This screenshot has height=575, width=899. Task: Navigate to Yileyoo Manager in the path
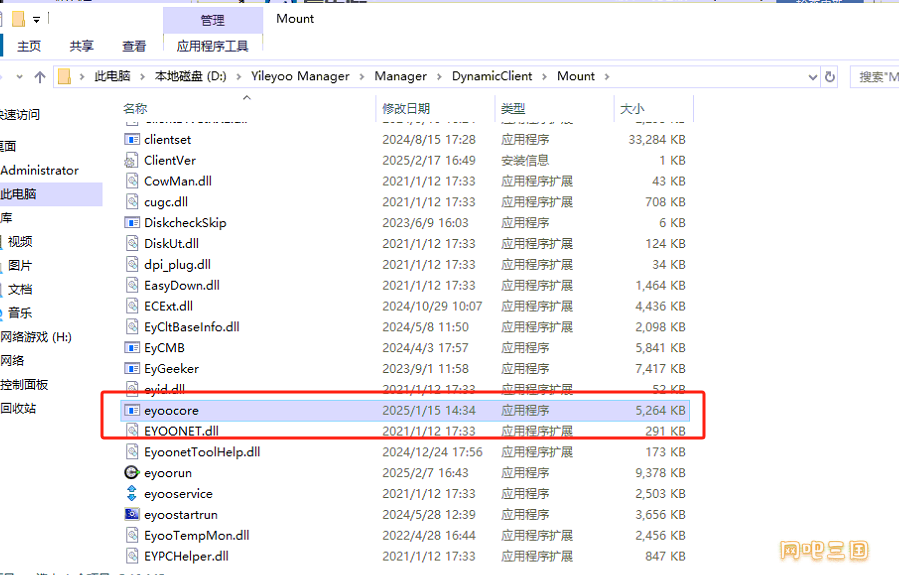pyautogui.click(x=300, y=76)
